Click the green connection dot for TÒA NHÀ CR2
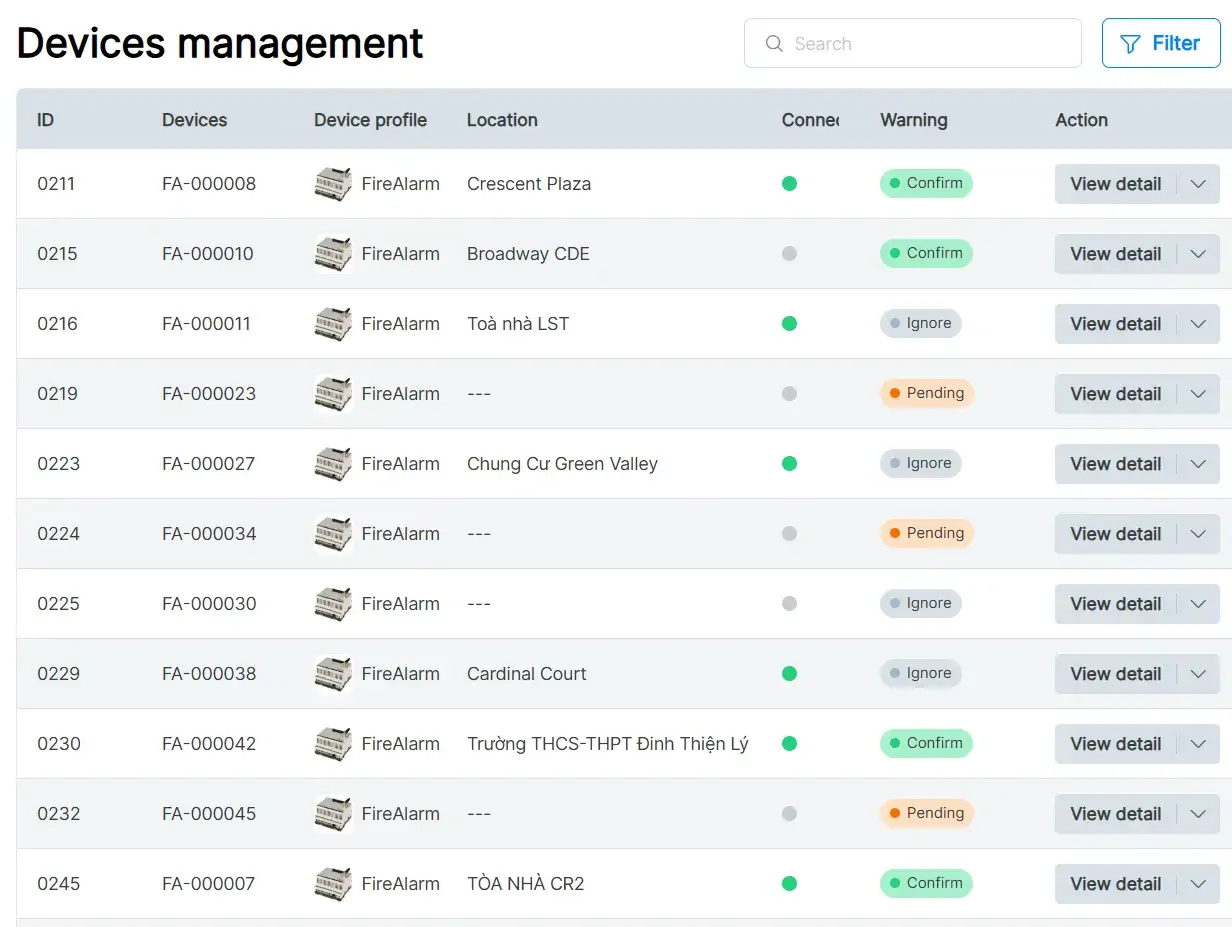Viewport: 1232px width, 927px height. pyautogui.click(x=789, y=884)
